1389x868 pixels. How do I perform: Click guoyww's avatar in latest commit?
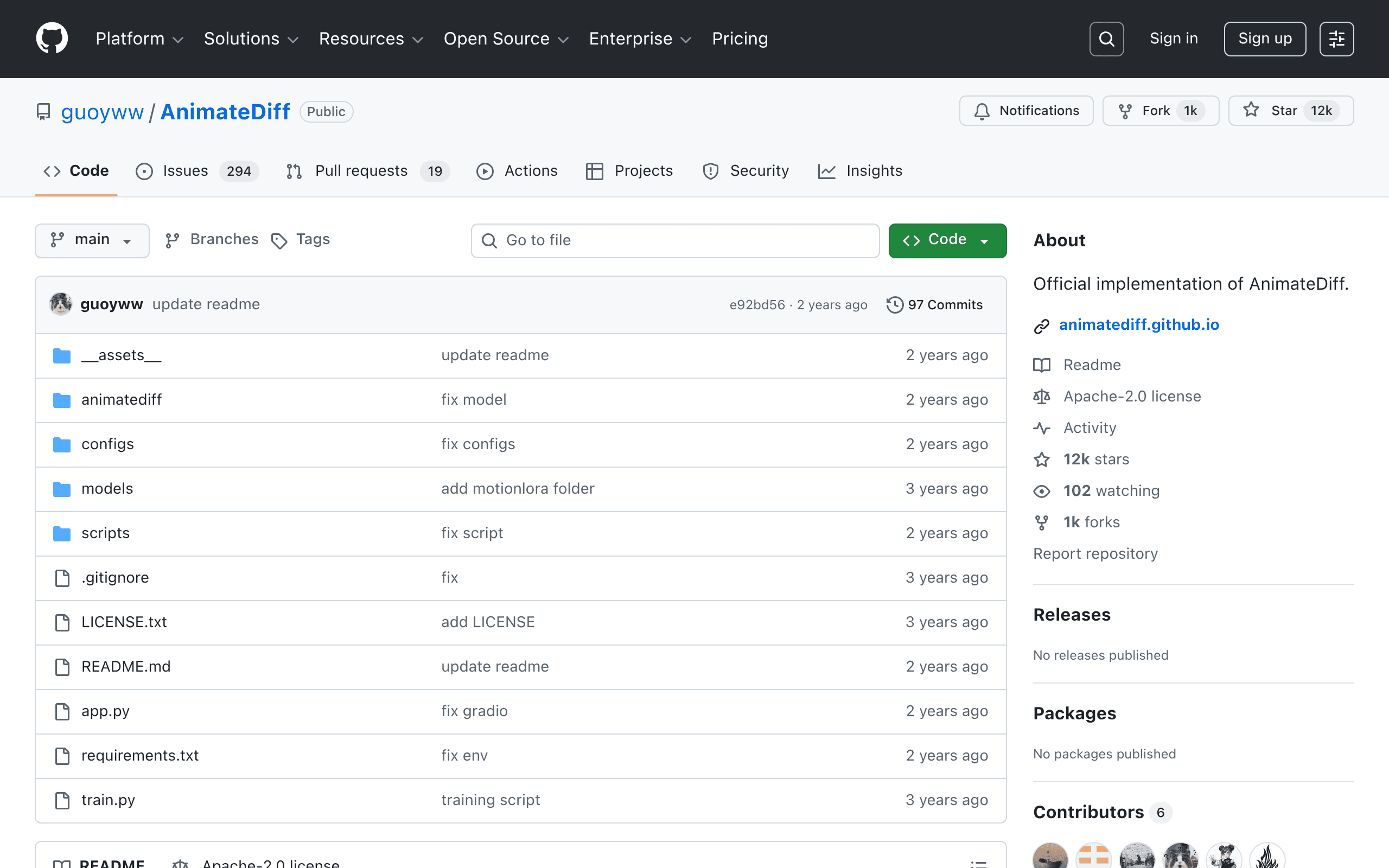tap(60, 304)
